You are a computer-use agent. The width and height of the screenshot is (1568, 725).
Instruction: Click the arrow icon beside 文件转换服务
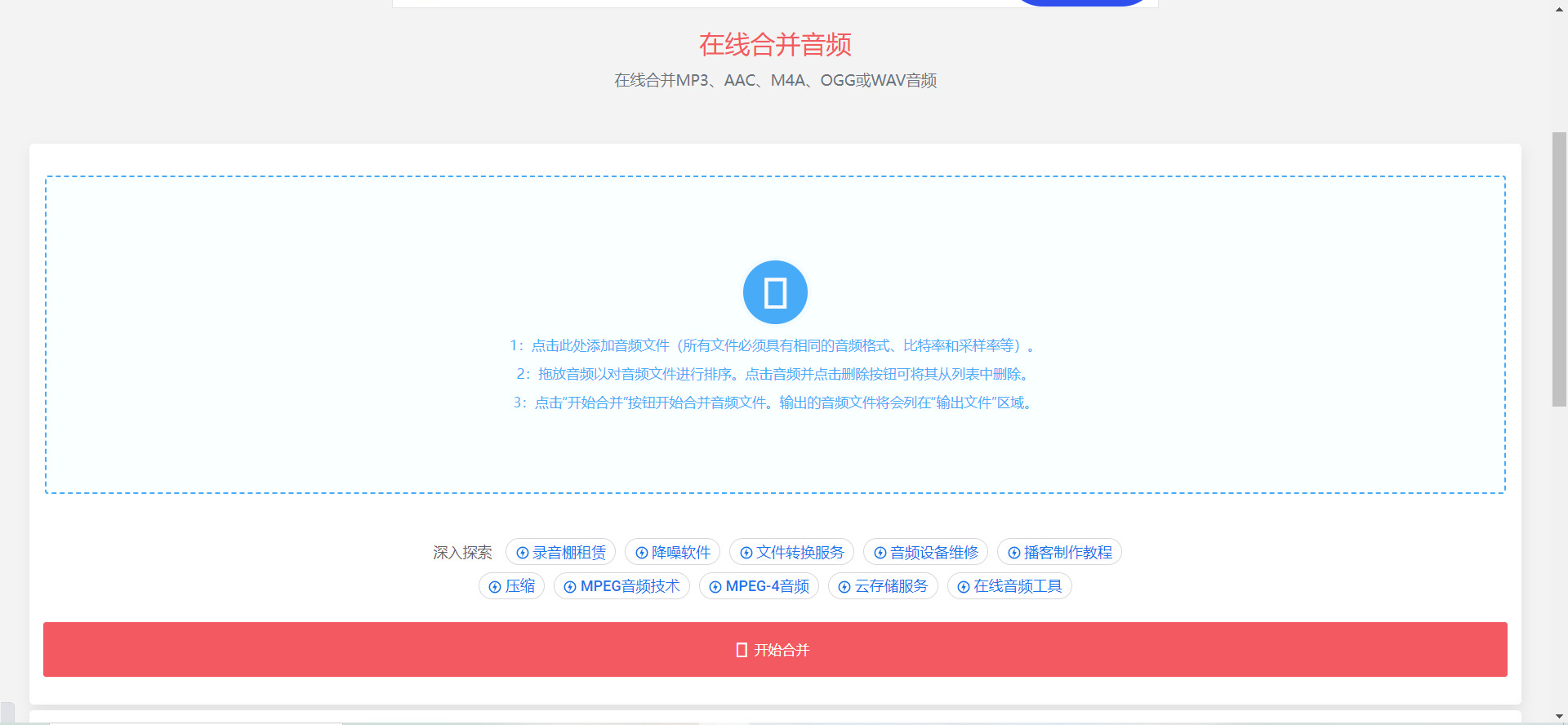[x=746, y=553]
